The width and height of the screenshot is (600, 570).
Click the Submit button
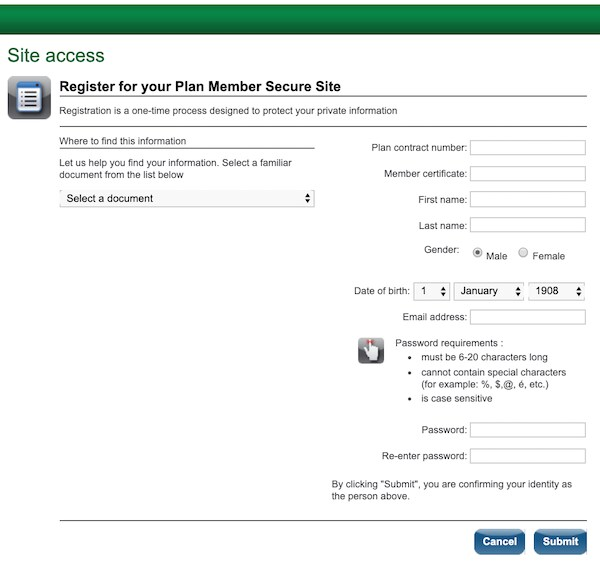tap(560, 541)
